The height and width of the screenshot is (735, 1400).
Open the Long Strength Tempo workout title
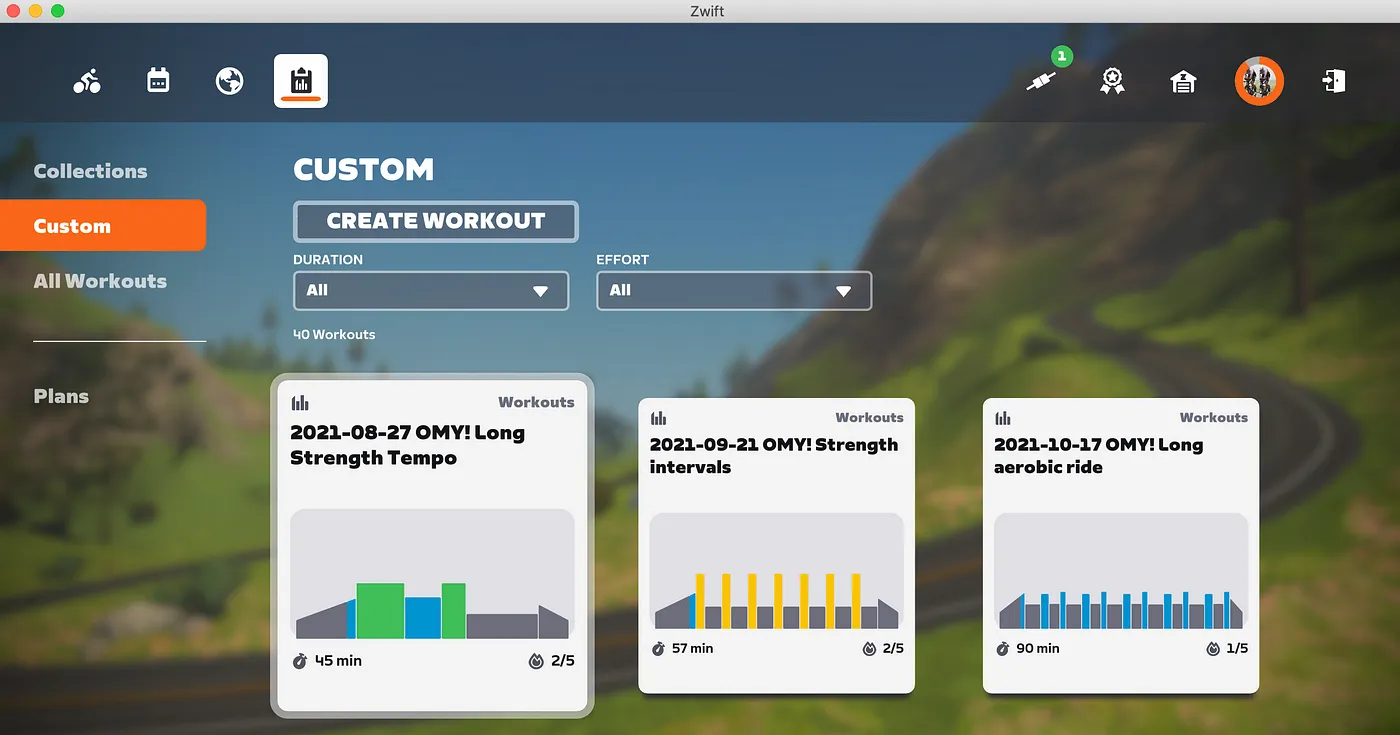click(x=408, y=445)
